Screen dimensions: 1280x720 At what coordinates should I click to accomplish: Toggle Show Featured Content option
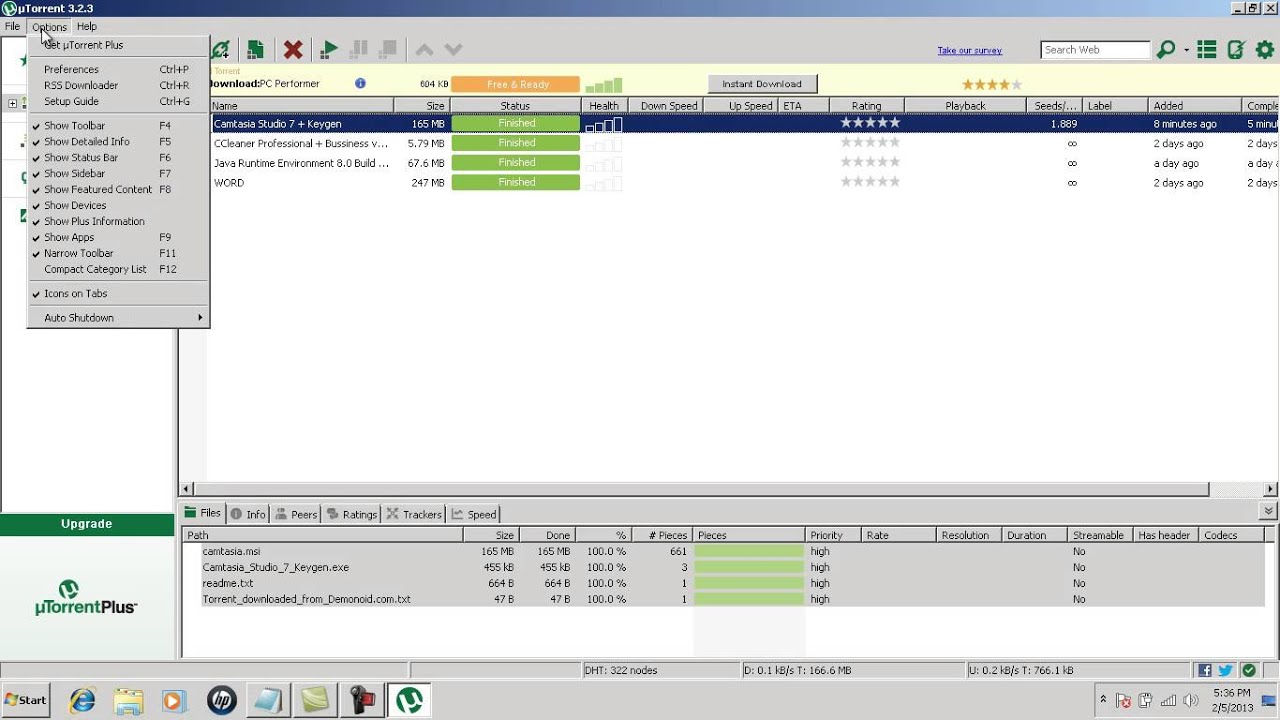[x=118, y=190]
